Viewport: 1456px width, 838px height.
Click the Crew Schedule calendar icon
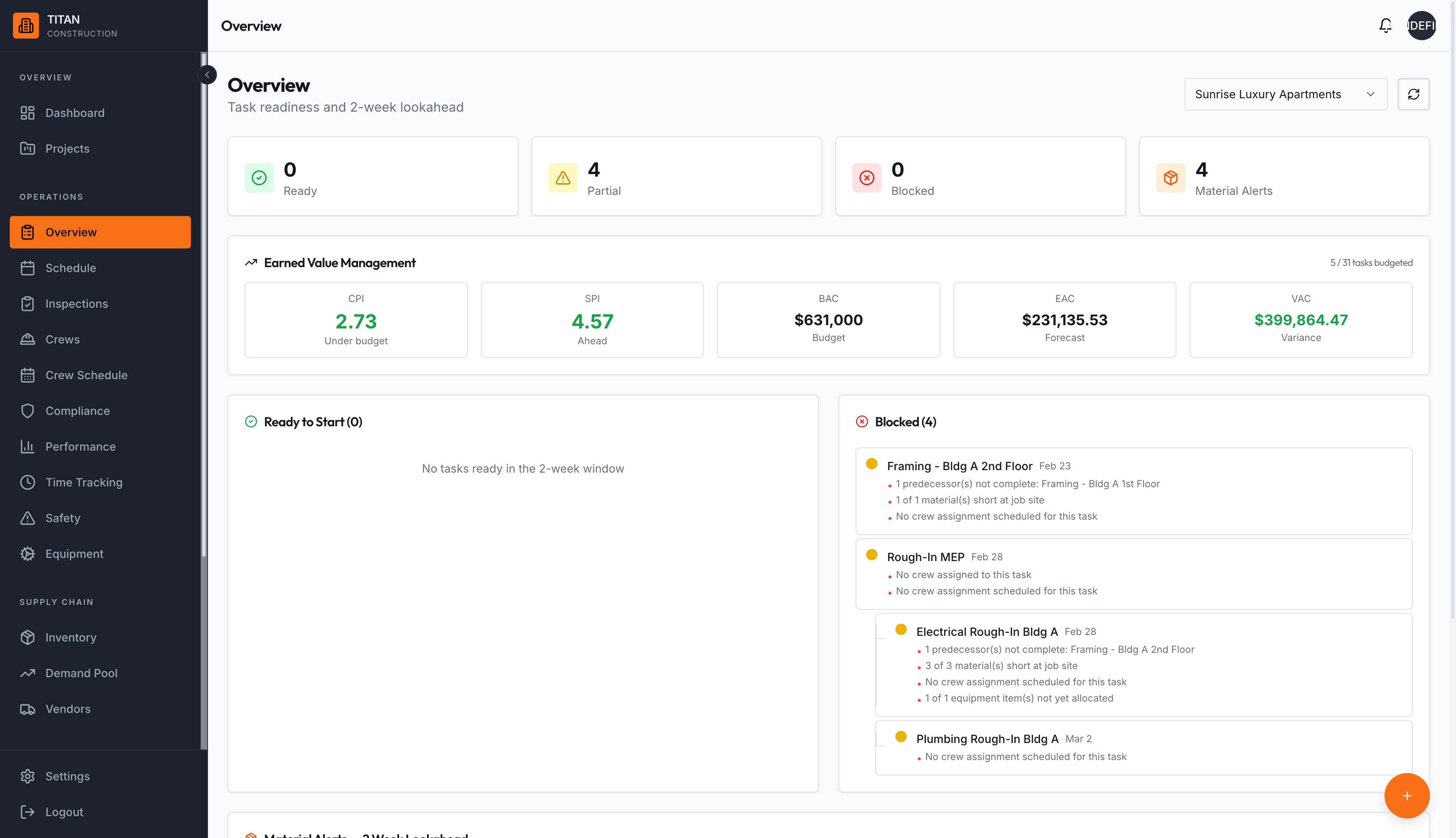tap(28, 375)
